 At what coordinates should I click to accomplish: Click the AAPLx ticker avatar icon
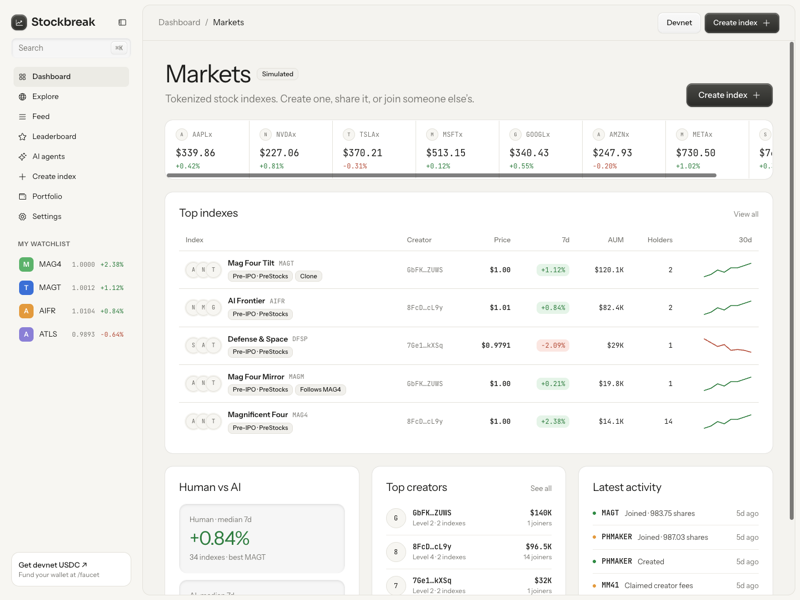coord(182,135)
